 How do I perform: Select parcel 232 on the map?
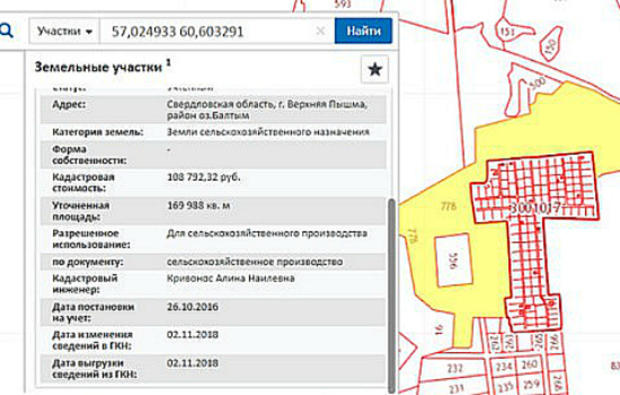pyautogui.click(x=455, y=369)
